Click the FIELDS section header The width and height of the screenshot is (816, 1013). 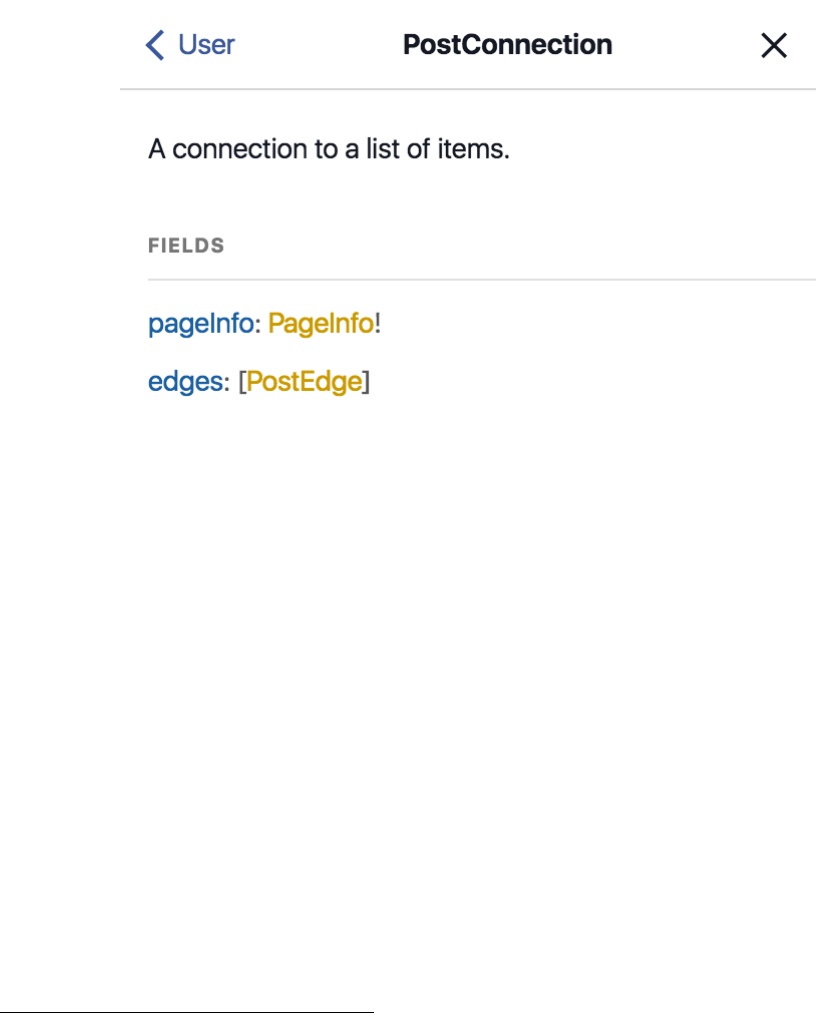click(186, 246)
